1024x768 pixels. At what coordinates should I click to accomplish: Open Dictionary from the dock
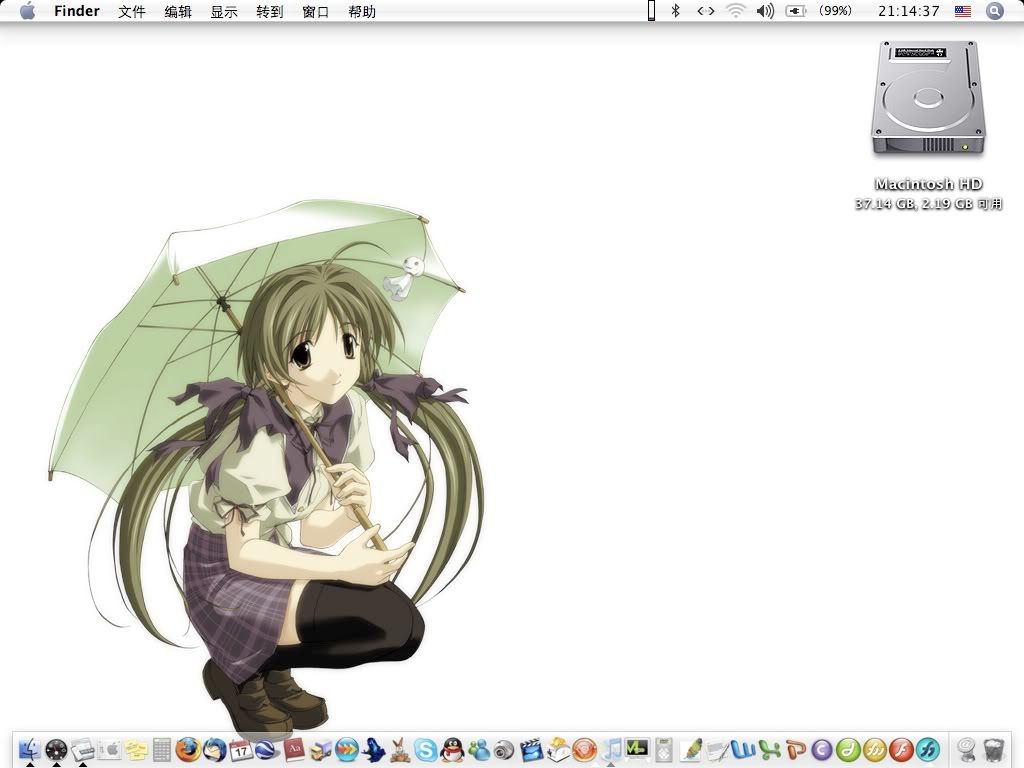pyautogui.click(x=293, y=749)
